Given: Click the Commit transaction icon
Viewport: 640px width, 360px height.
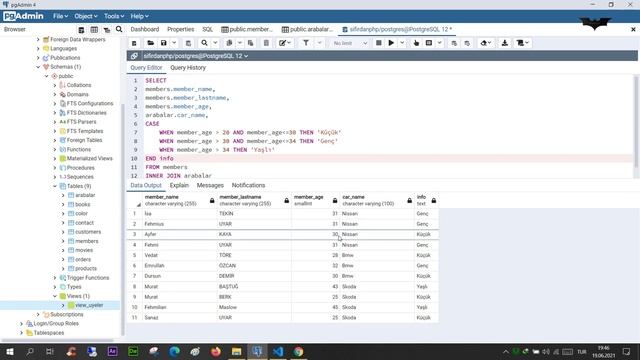Looking at the screenshot, I should click(454, 43).
